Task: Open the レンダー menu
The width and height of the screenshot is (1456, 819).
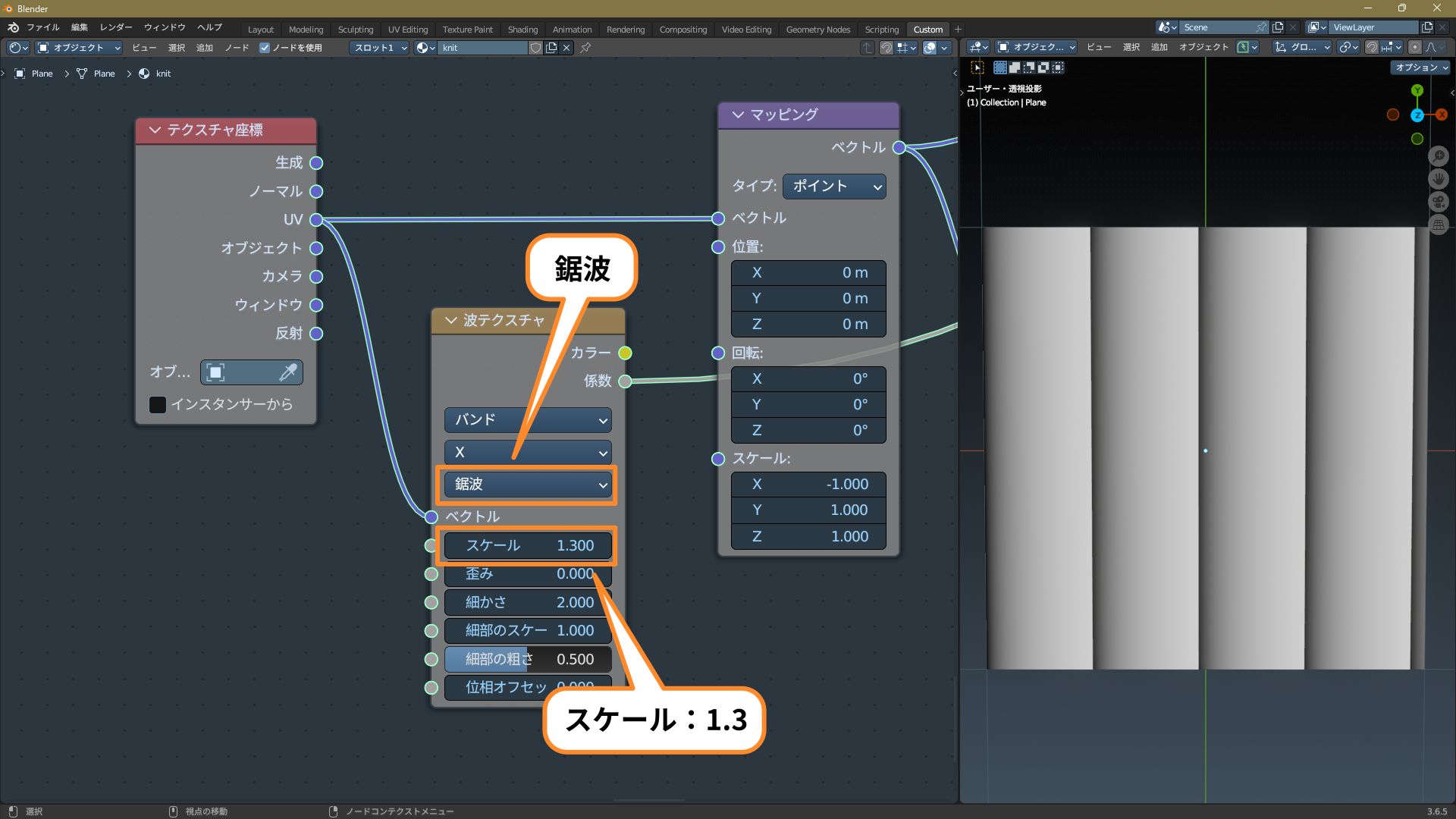Action: (x=116, y=27)
